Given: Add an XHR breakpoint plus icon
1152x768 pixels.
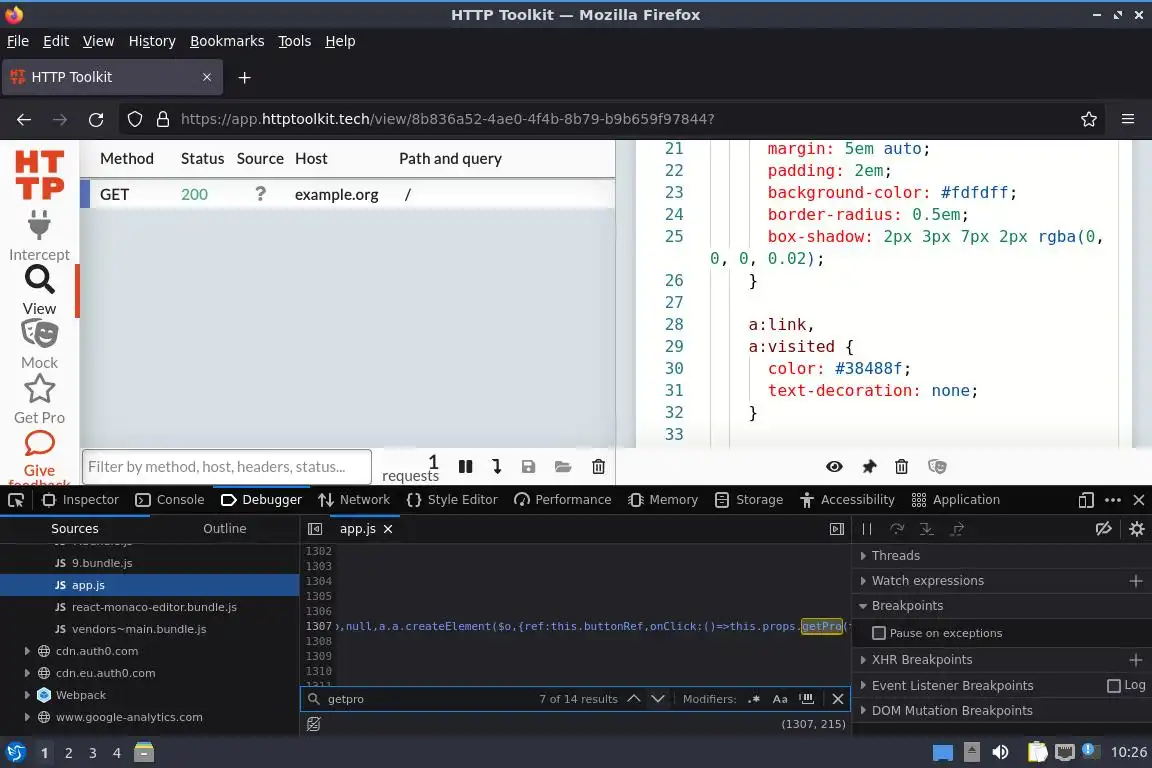Looking at the screenshot, I should [x=1136, y=660].
